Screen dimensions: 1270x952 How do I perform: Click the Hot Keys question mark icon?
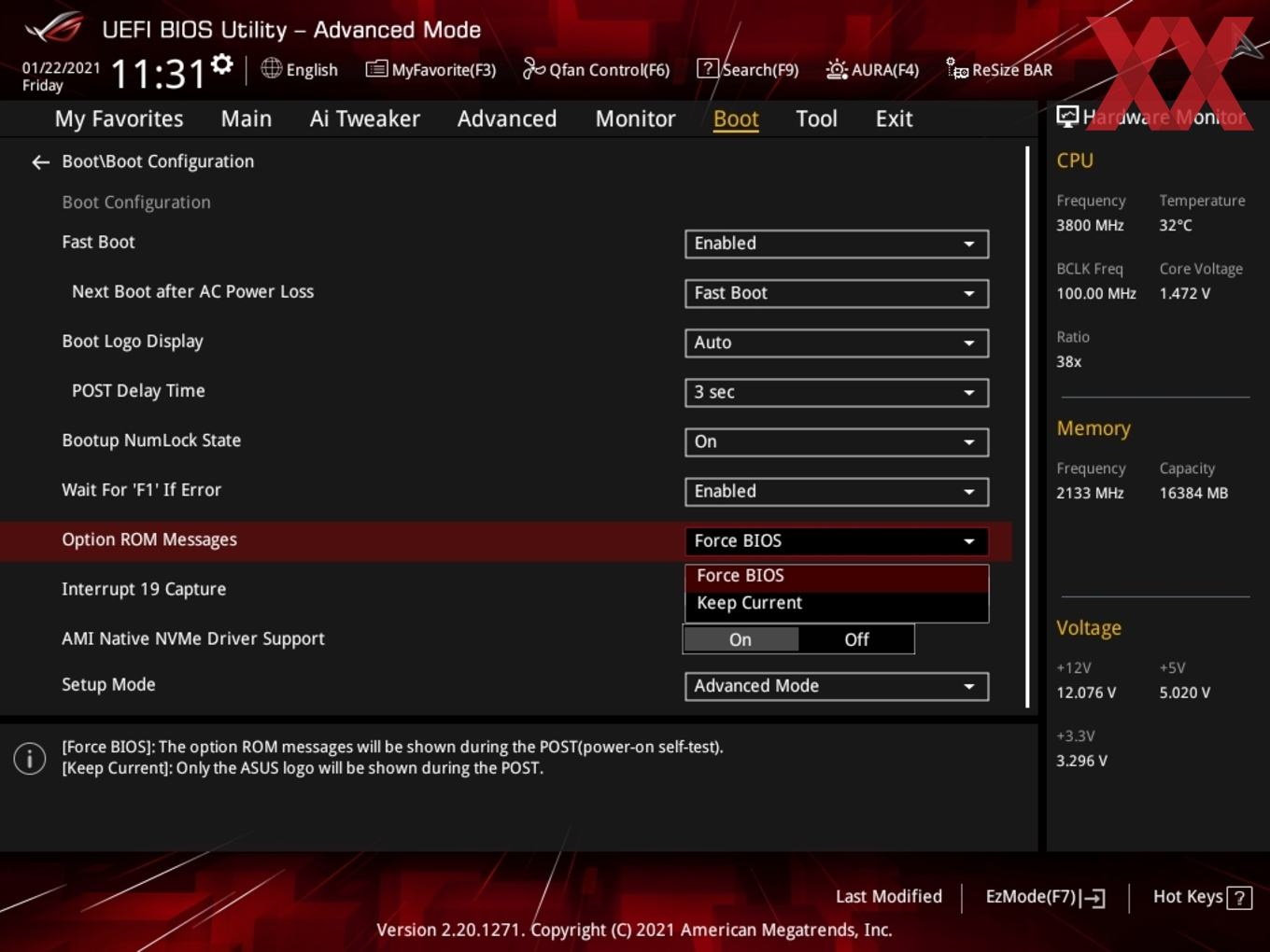click(1239, 898)
